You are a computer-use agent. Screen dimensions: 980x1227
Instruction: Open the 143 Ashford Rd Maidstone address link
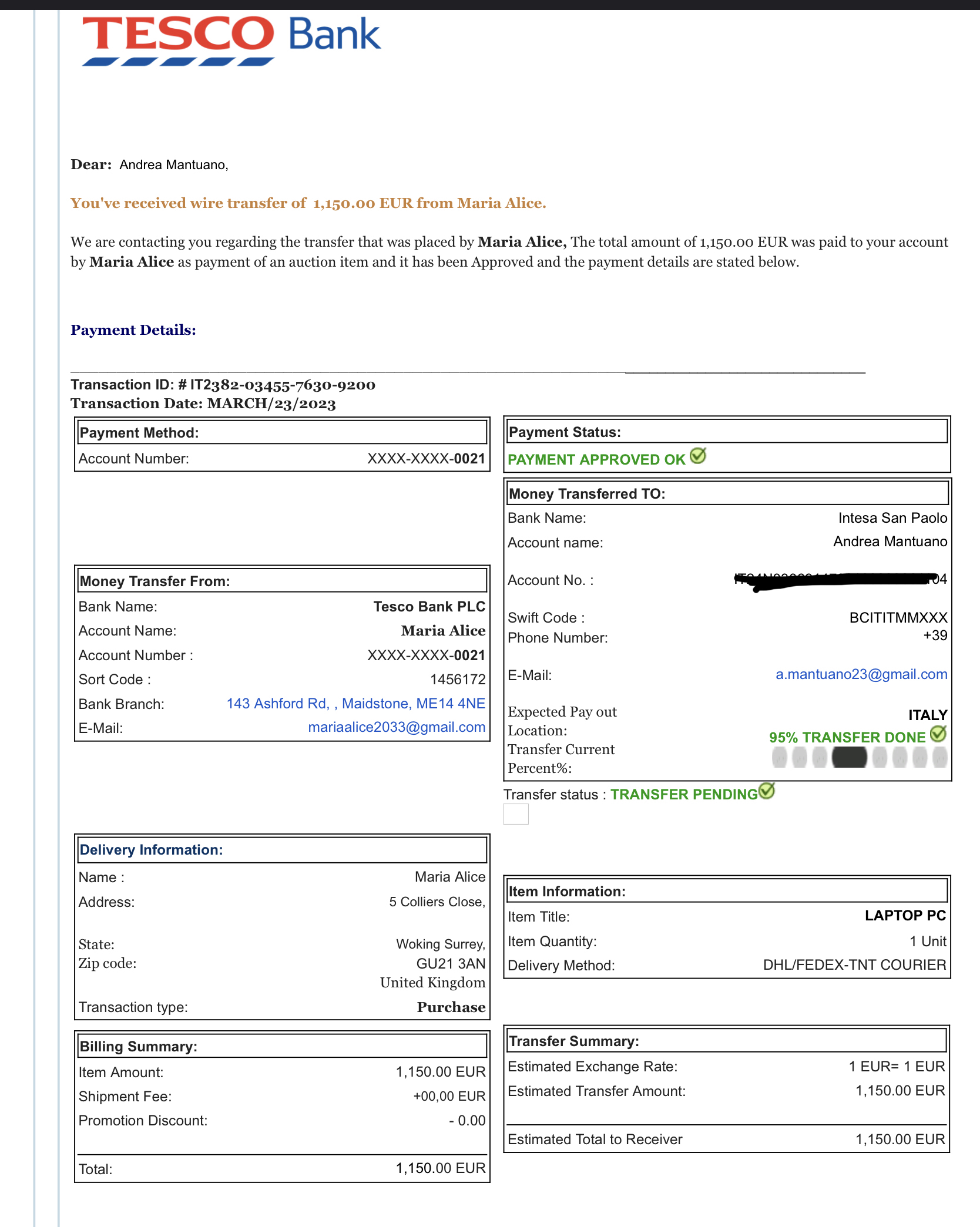click(356, 704)
